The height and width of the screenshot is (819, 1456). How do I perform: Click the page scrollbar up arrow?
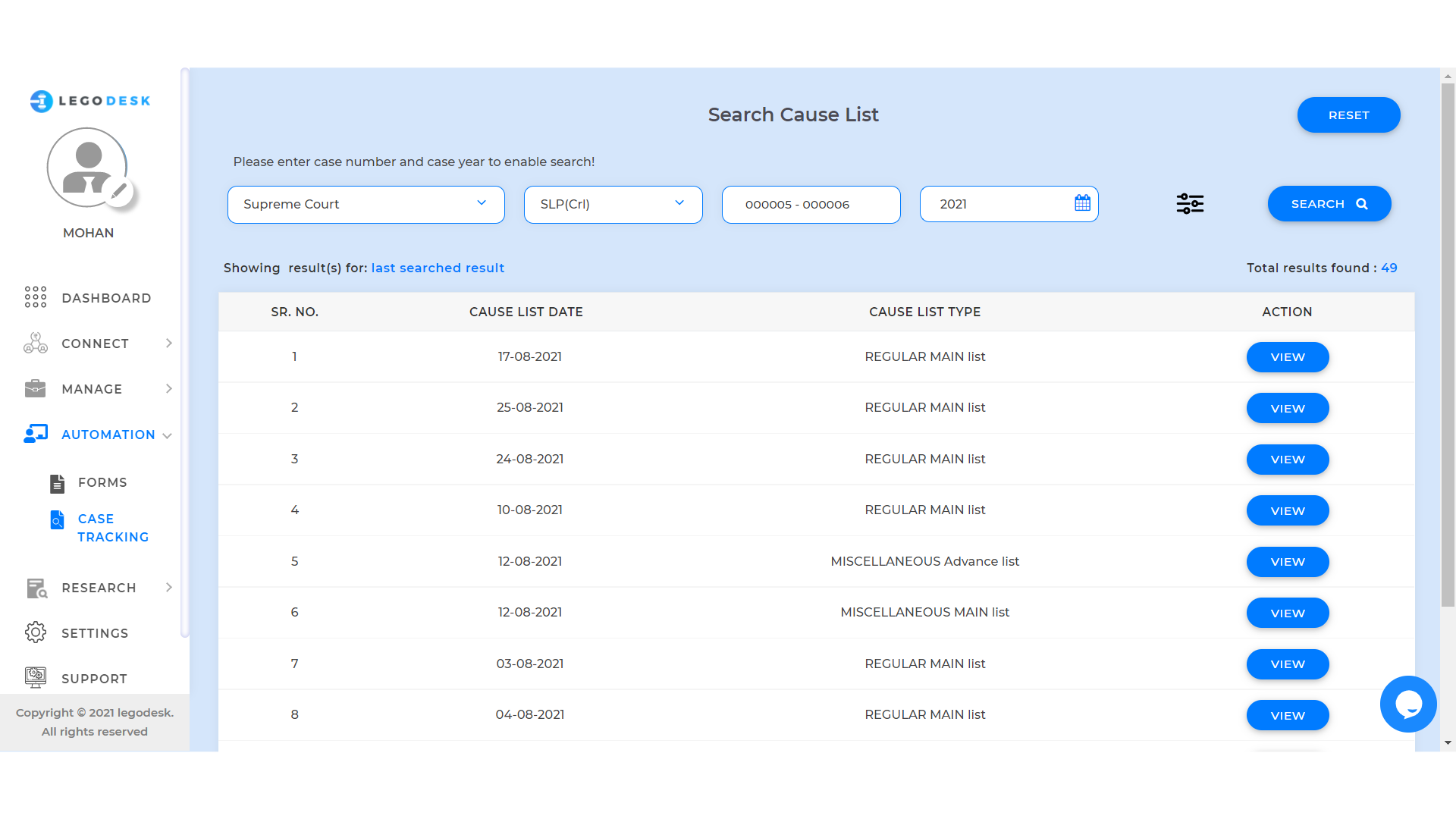point(1448,76)
